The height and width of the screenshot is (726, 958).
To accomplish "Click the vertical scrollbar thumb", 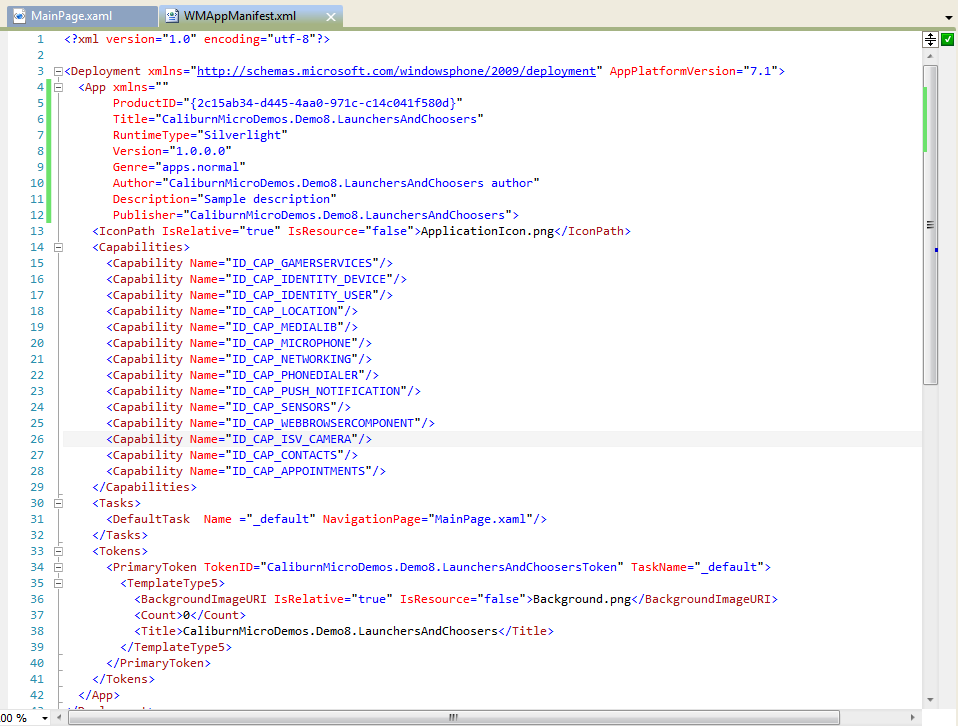I will coord(930,225).
